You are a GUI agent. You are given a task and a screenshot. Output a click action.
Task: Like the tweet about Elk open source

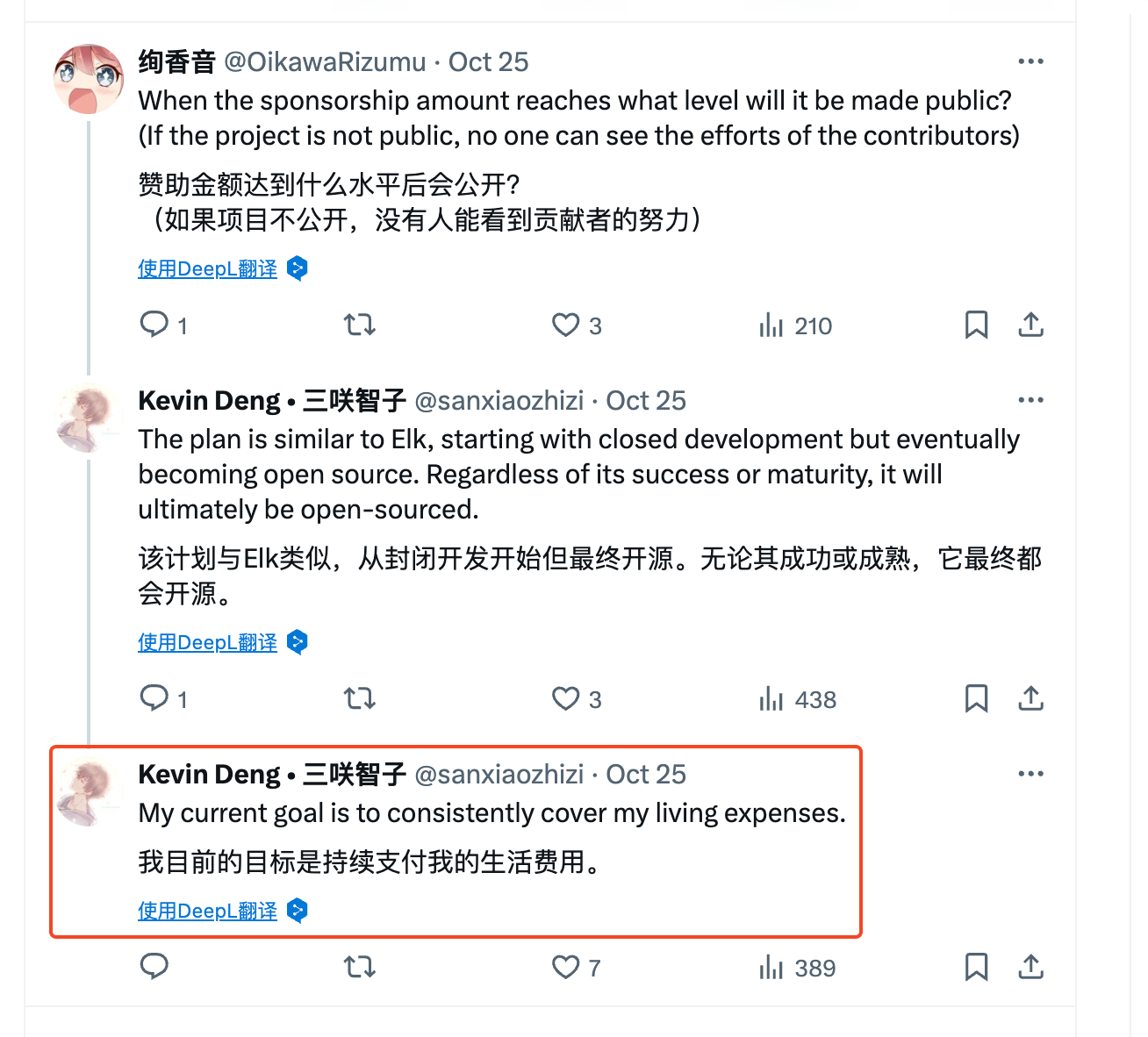(565, 698)
